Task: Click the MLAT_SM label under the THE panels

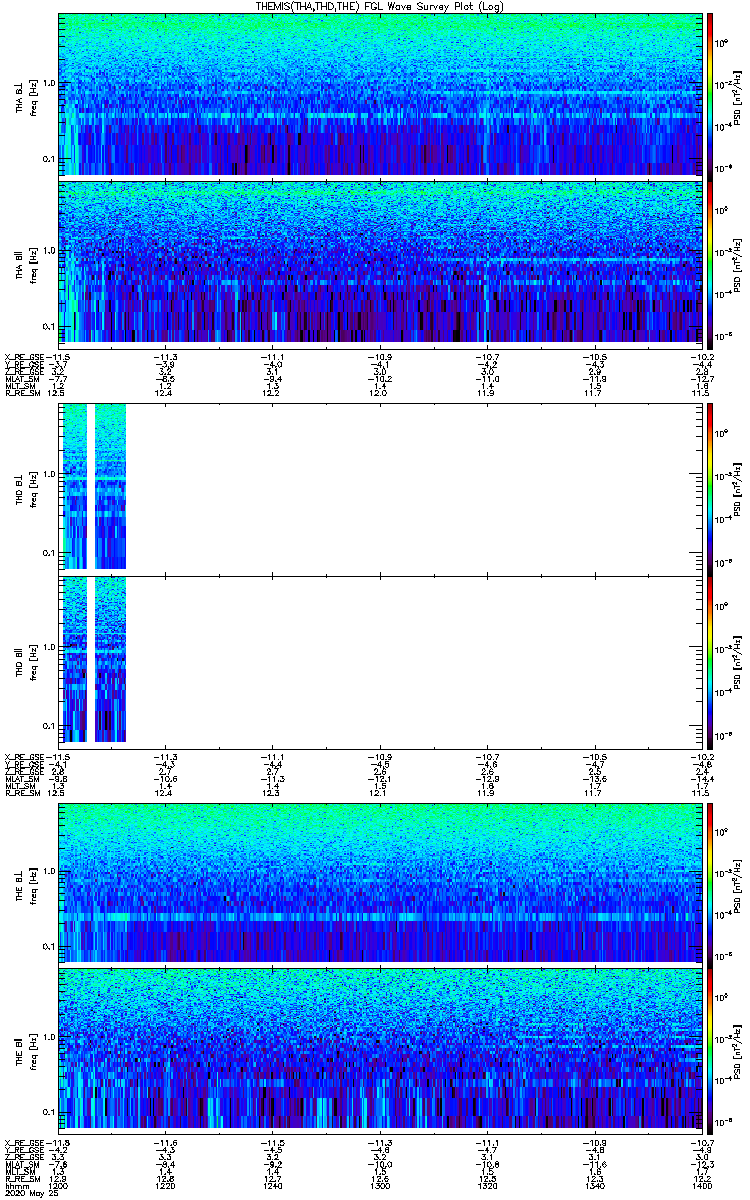Action: 21,1165
